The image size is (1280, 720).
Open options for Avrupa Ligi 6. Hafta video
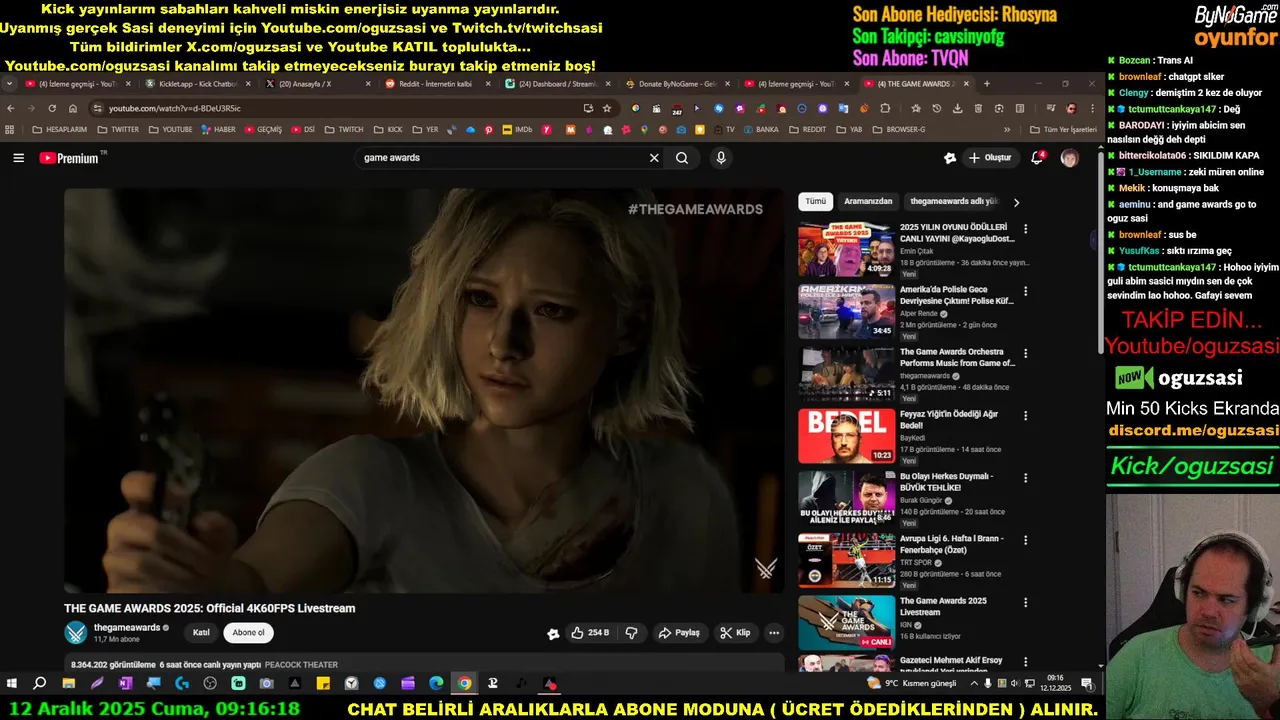coord(1025,540)
